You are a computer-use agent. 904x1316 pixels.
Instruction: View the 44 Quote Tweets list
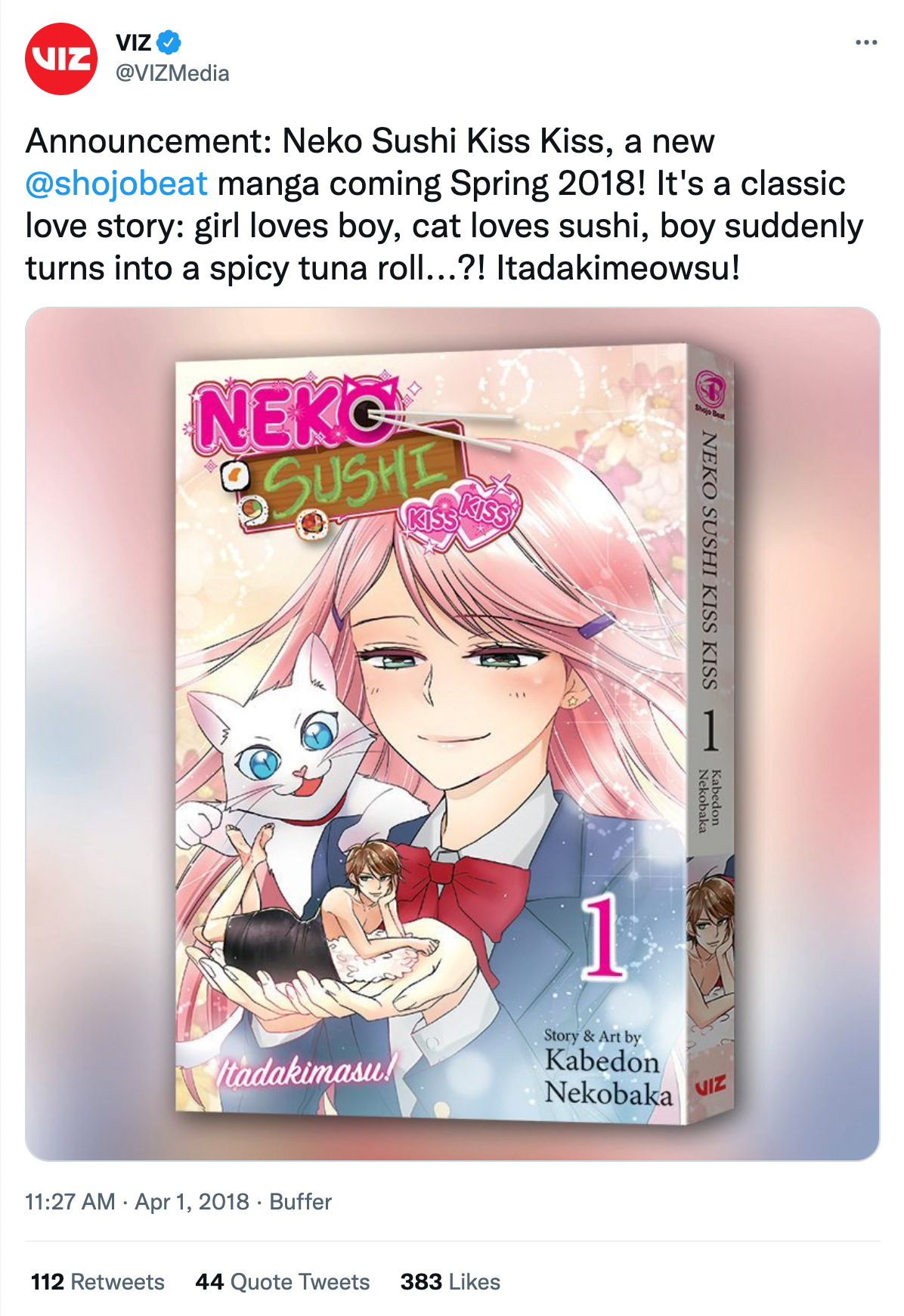coord(283,1282)
